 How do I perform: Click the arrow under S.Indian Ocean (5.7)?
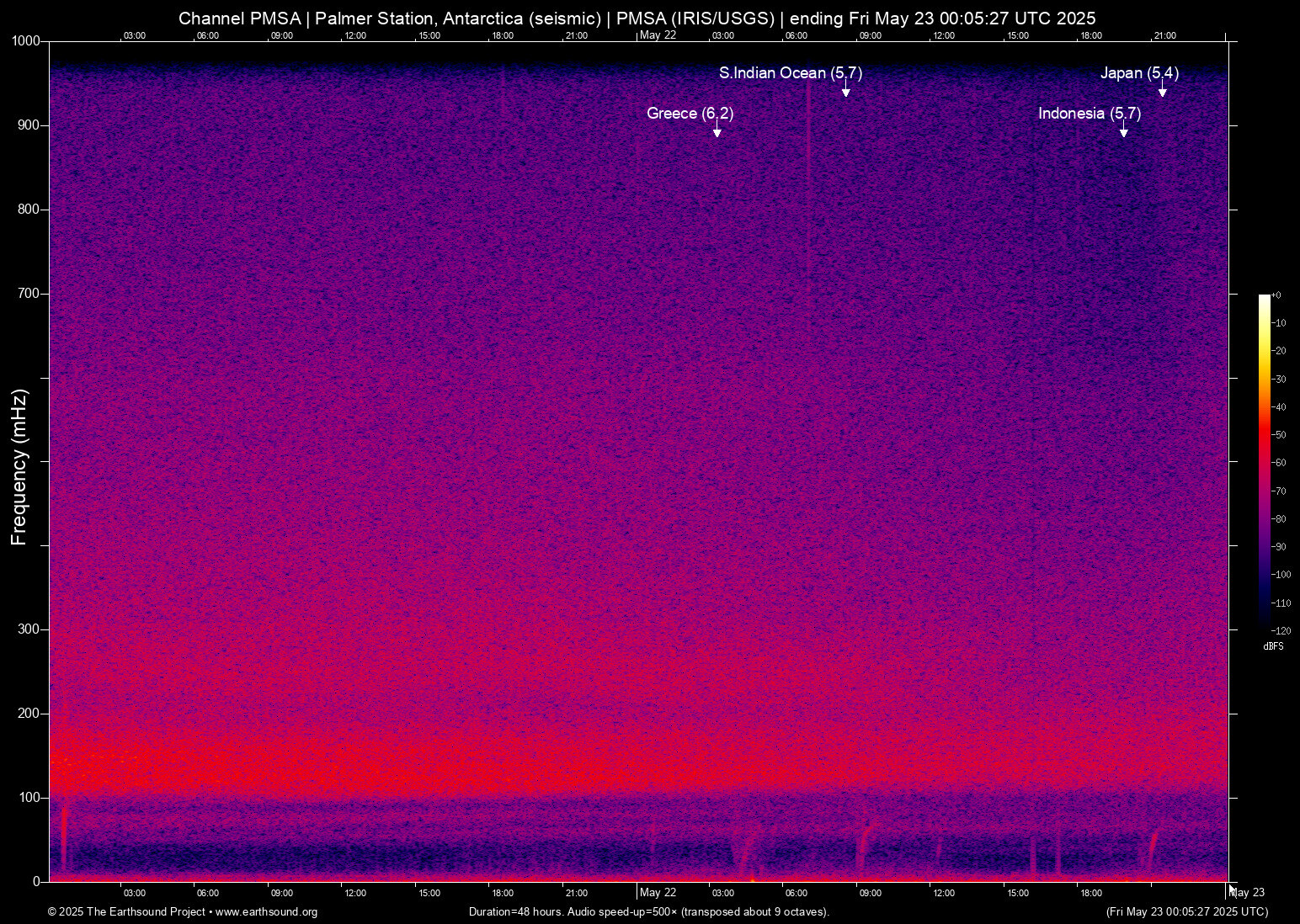coord(845,91)
